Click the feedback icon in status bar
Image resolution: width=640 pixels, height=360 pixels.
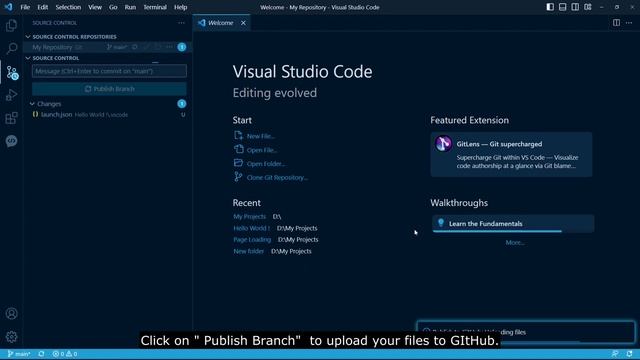[x=615, y=354]
